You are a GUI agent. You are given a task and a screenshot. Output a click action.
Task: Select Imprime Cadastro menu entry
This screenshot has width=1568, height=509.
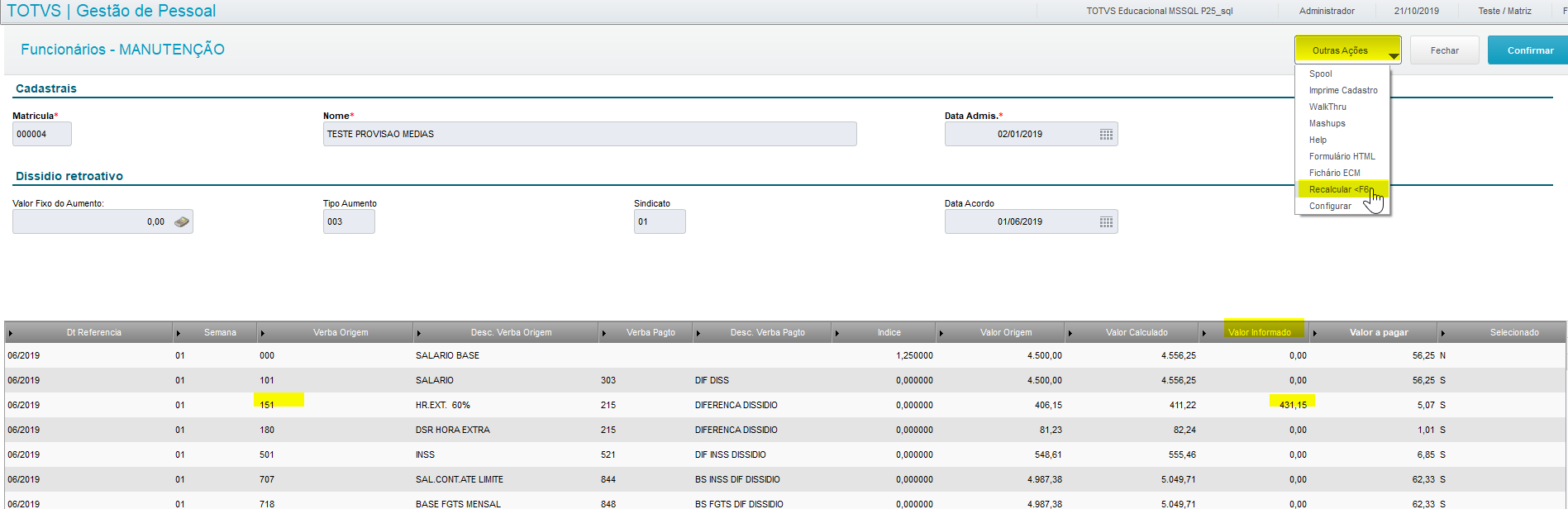pyautogui.click(x=1343, y=90)
